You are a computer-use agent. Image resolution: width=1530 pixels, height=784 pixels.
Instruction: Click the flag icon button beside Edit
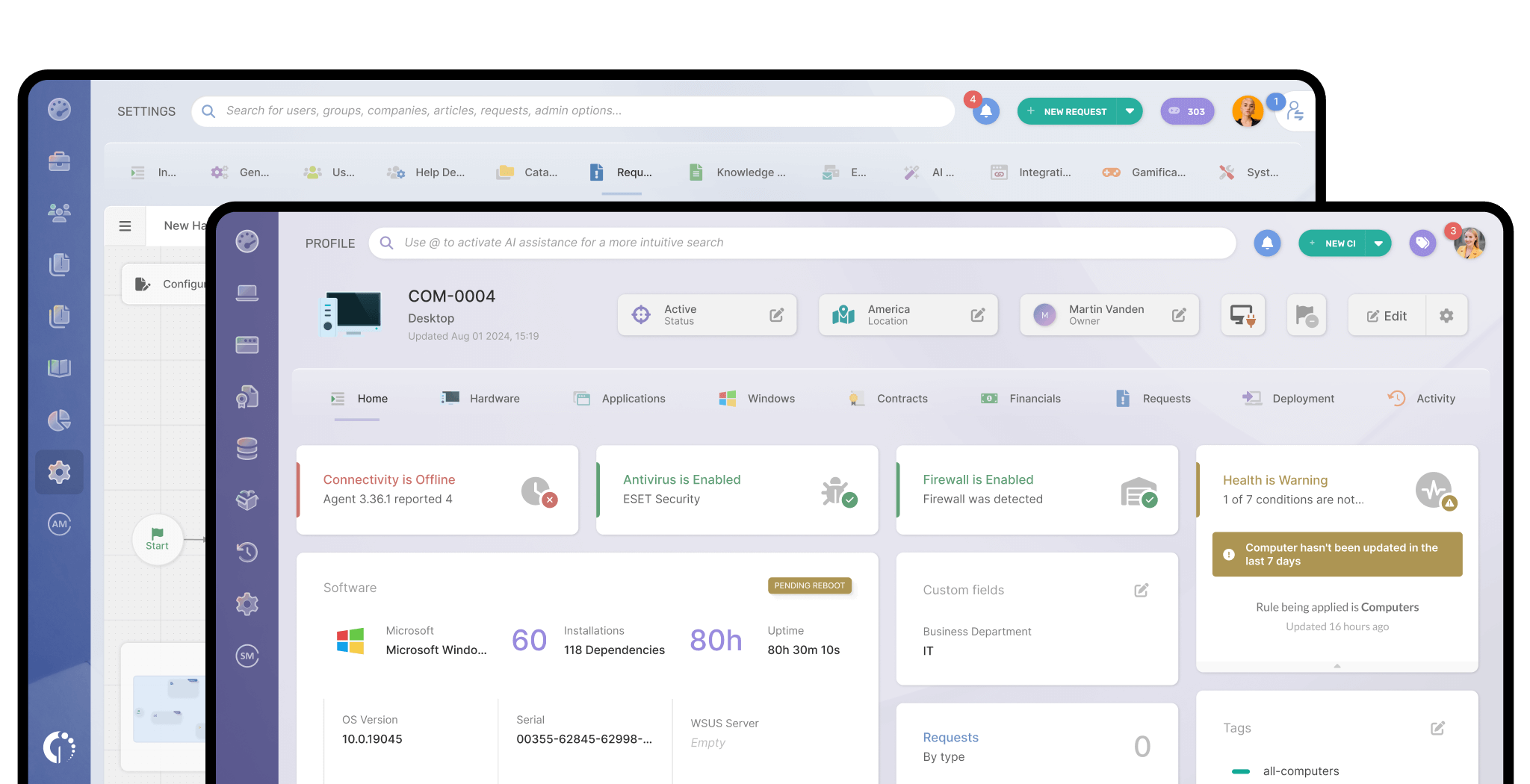(1306, 315)
